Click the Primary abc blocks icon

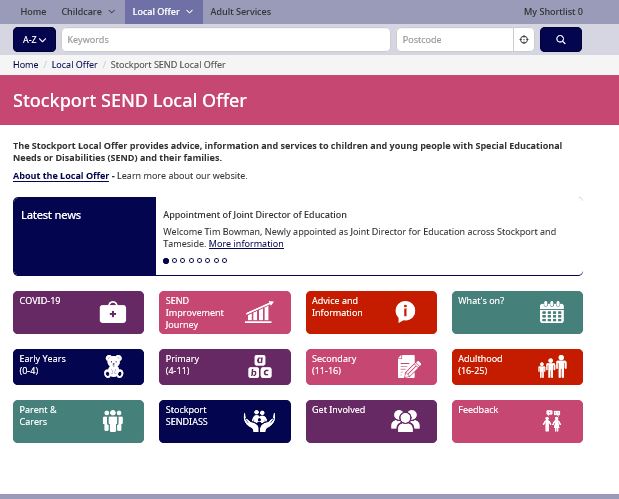click(260, 366)
